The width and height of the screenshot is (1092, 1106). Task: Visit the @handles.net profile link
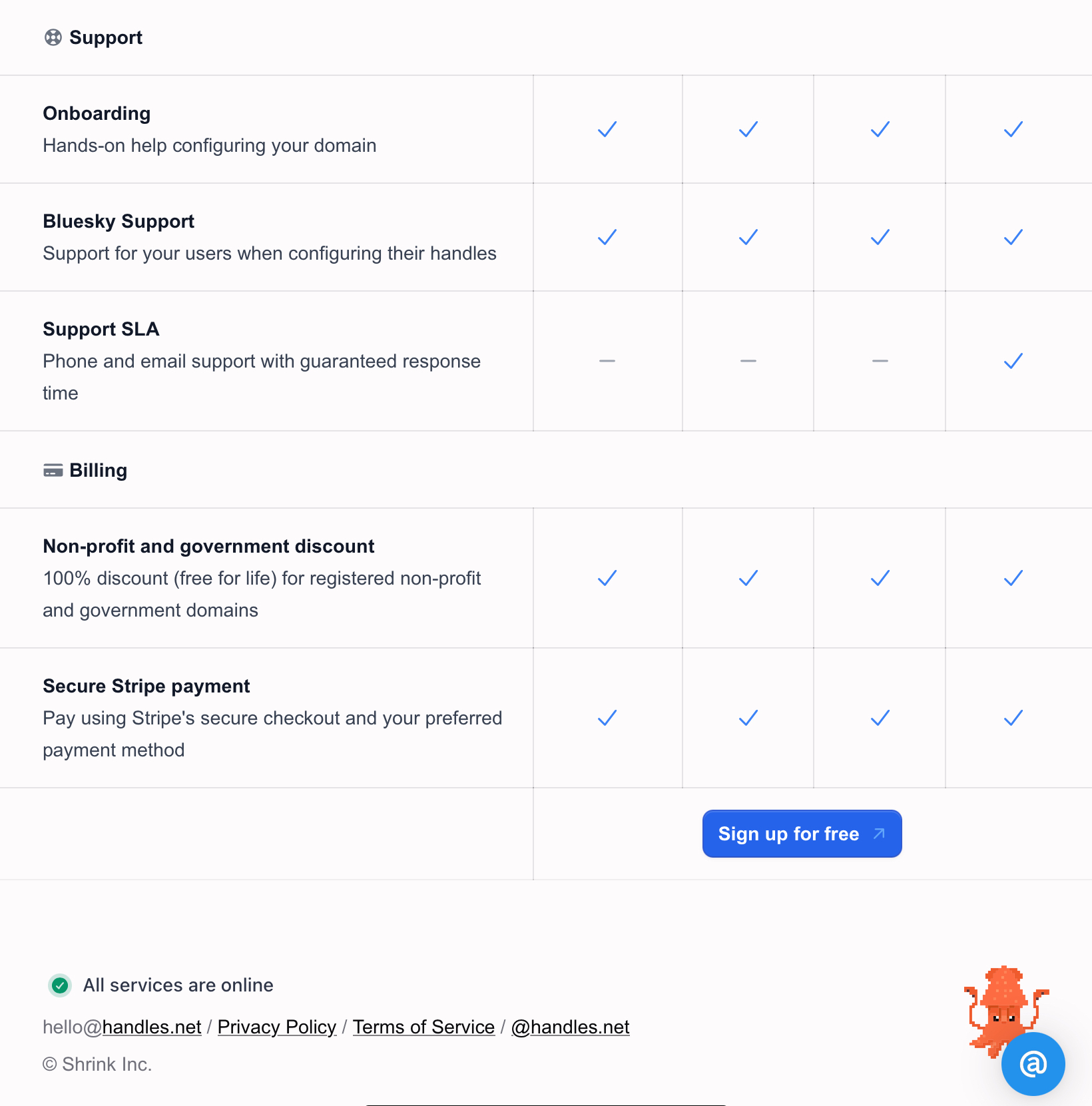coord(570,1027)
